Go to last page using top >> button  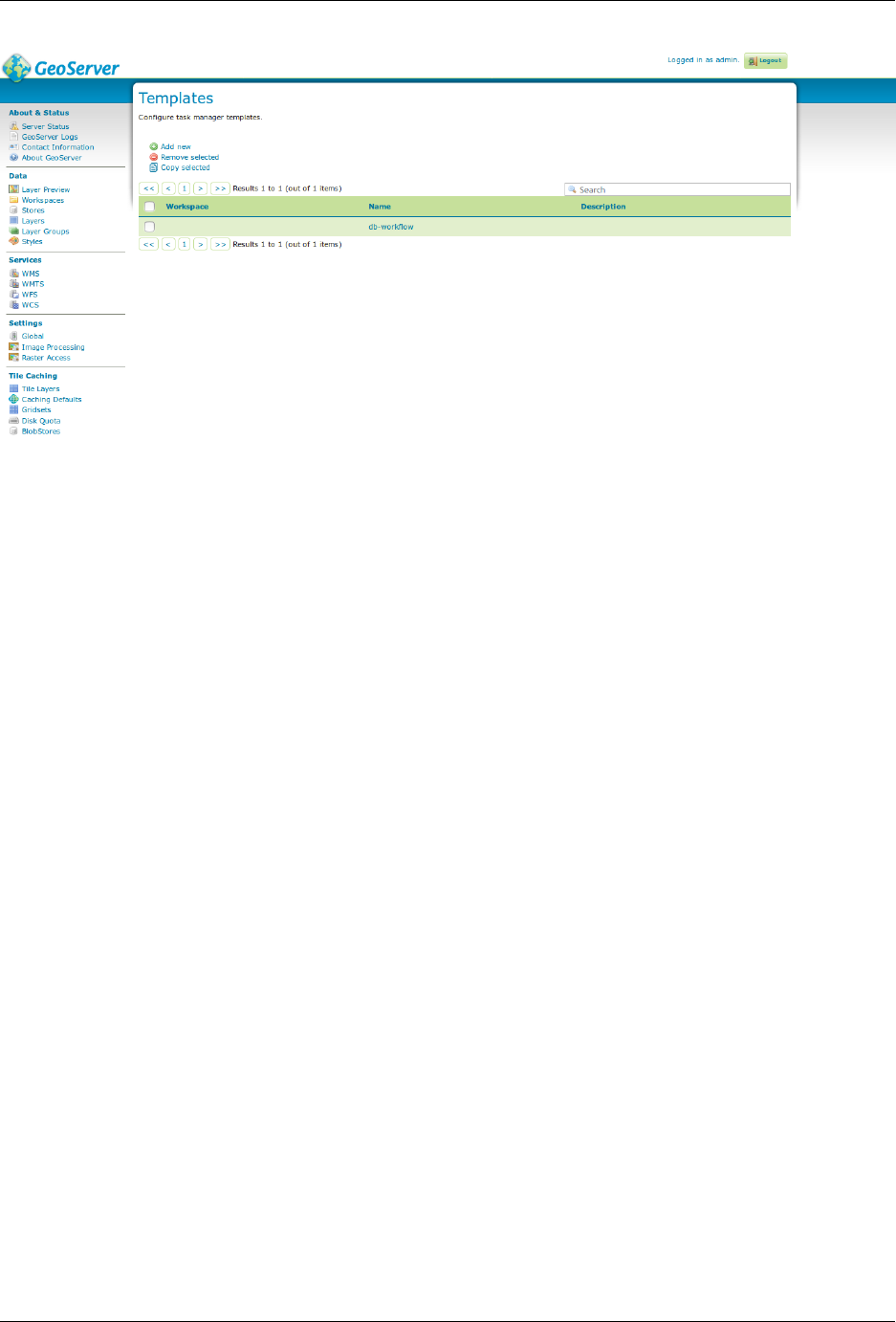click(220, 188)
